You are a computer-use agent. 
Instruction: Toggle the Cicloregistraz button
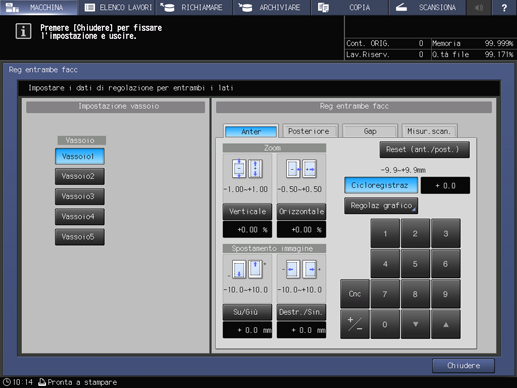tap(381, 185)
